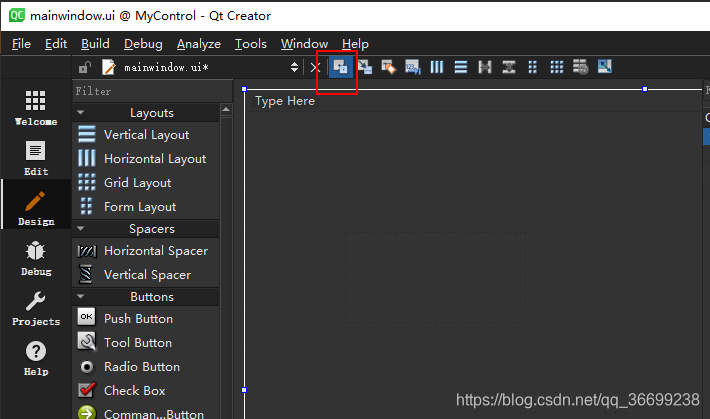This screenshot has height=419, width=710.
Task: Select the Edit Widgets mode icon
Action: pos(341,67)
